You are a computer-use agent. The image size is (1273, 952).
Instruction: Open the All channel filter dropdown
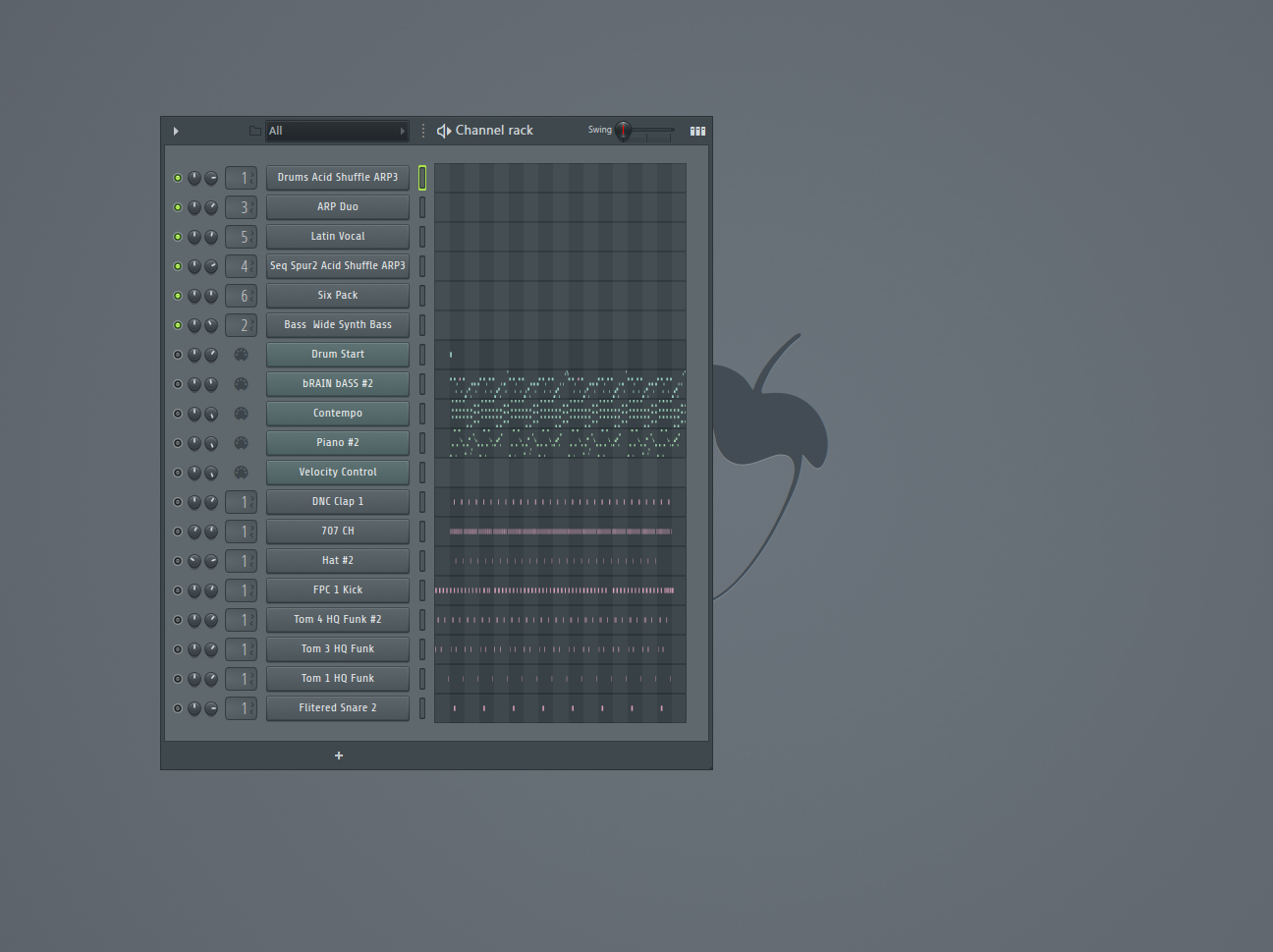[x=337, y=131]
